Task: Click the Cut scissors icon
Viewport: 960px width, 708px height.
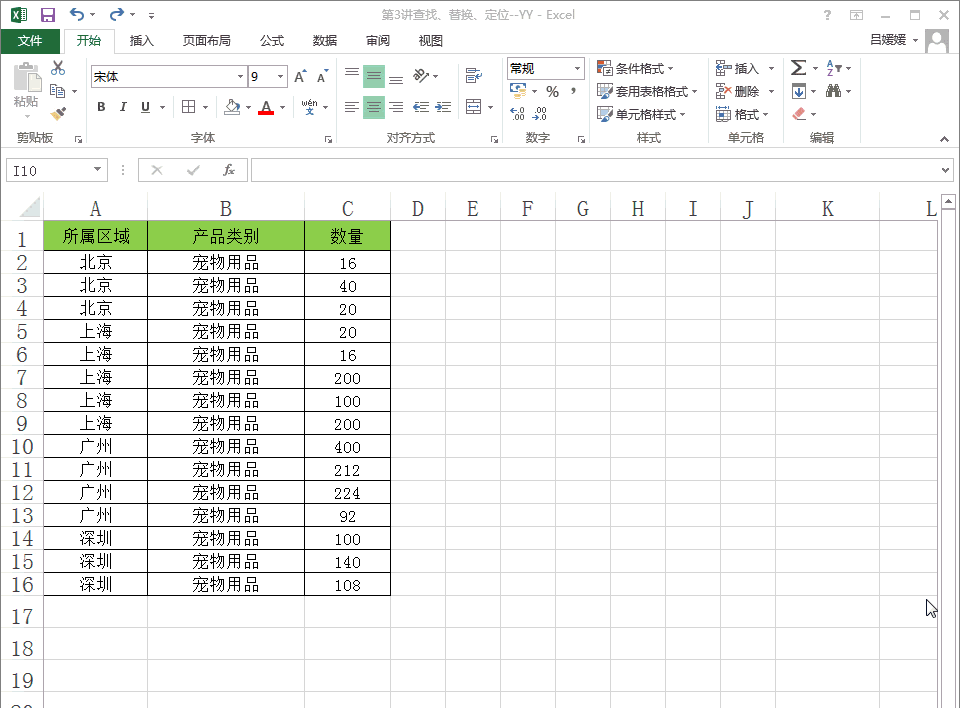Action: coord(58,68)
